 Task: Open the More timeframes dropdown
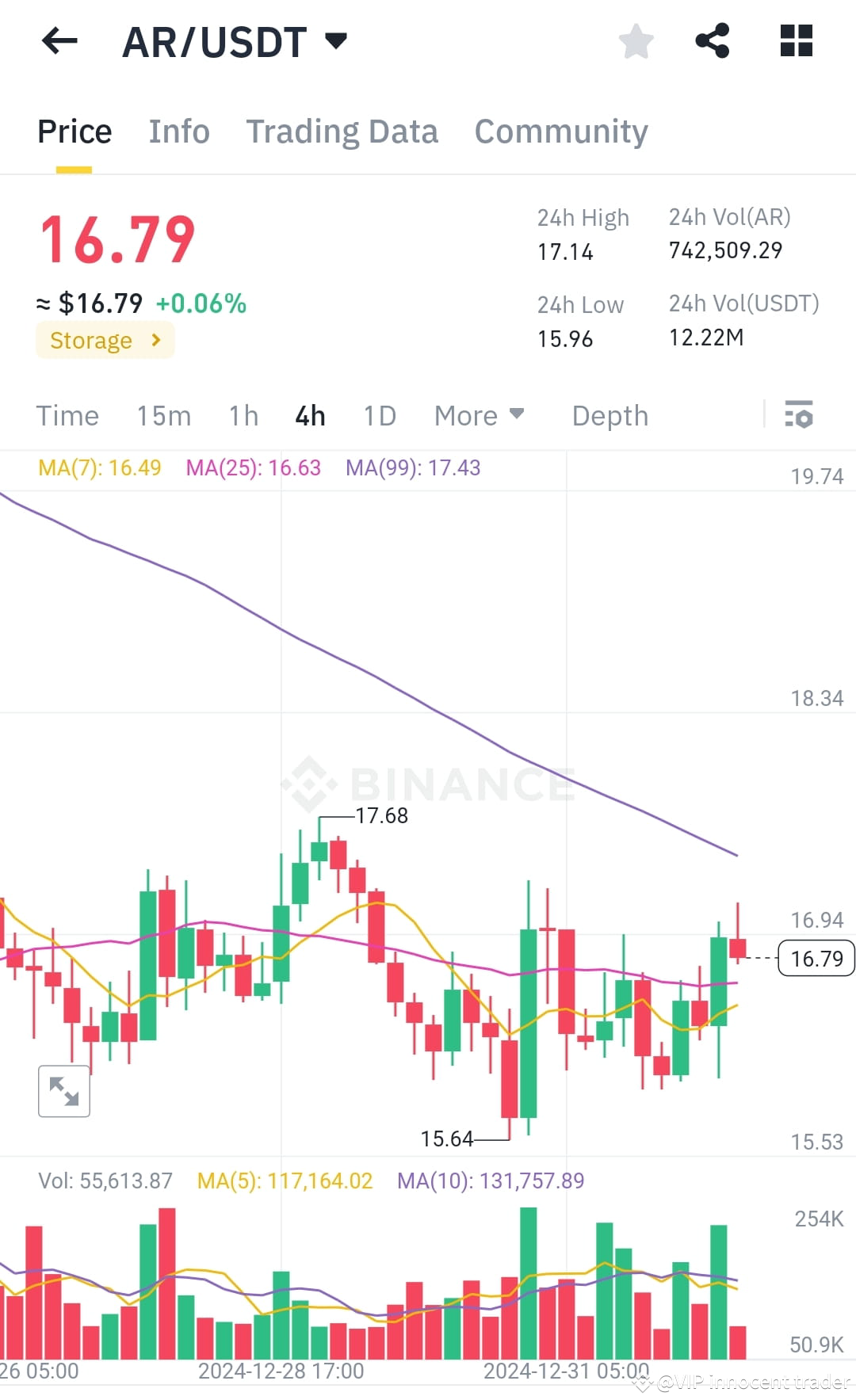click(479, 415)
